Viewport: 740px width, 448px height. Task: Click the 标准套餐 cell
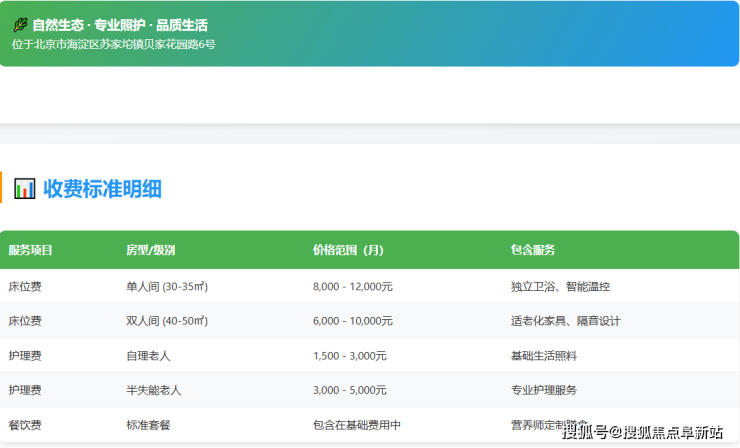click(146, 425)
